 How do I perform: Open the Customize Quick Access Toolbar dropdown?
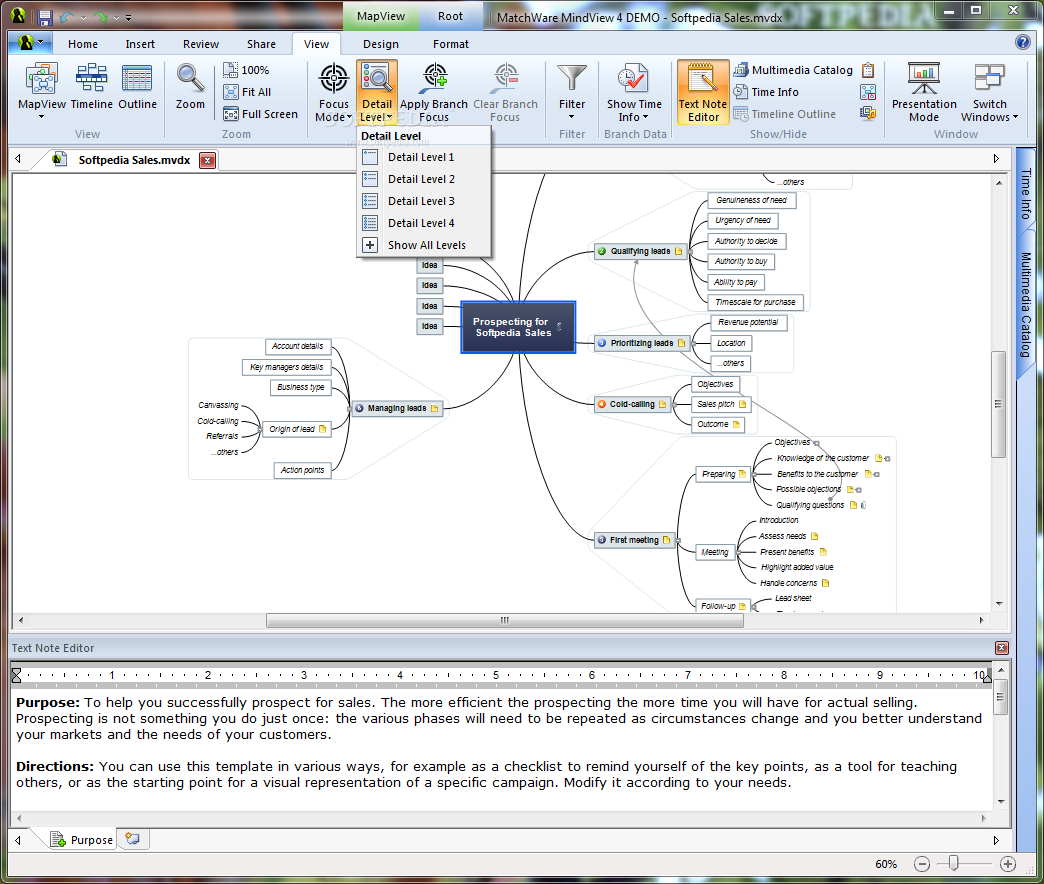(x=129, y=18)
